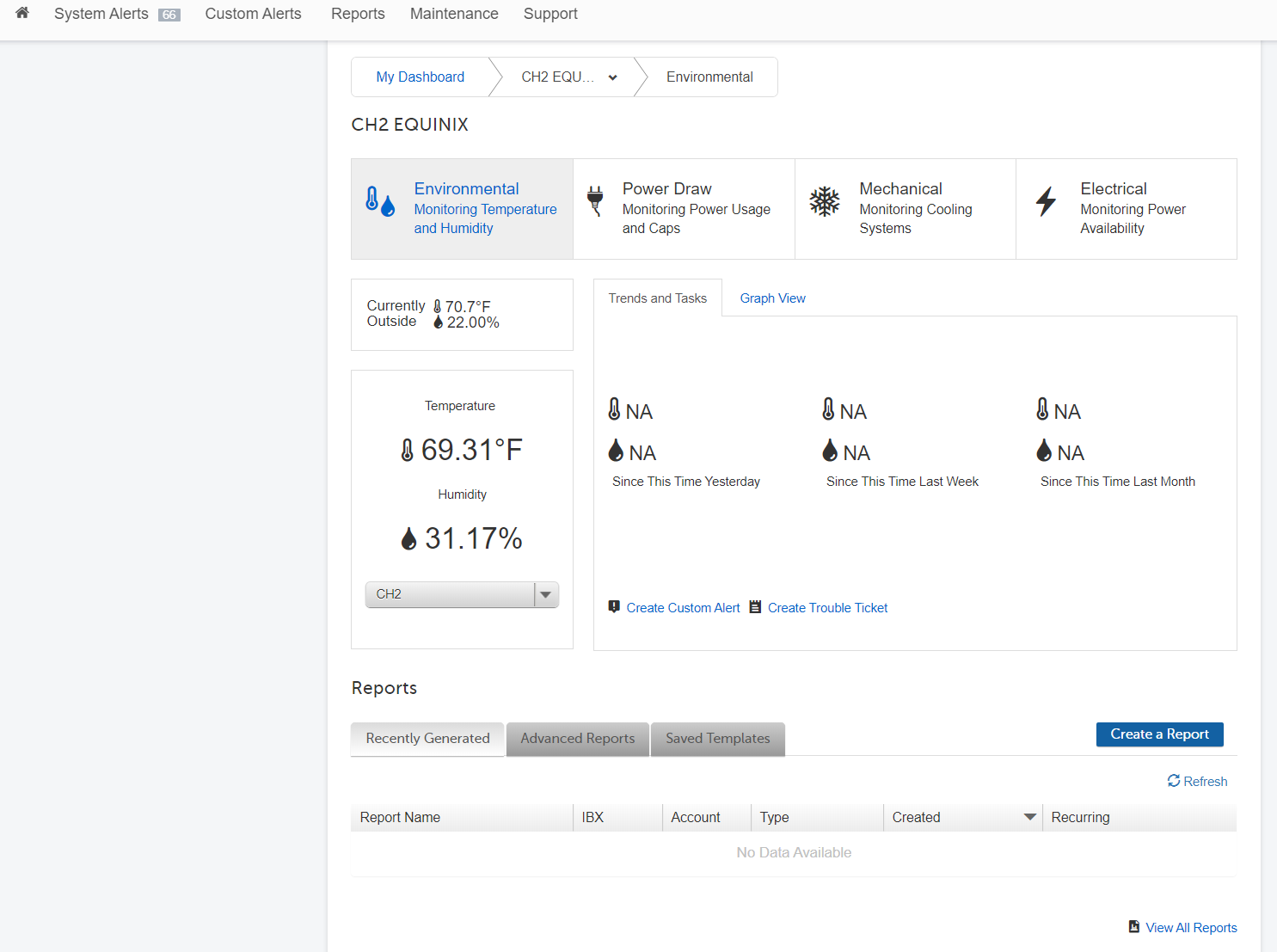The height and width of the screenshot is (952, 1277).
Task: Select the Environmental monitoring card title
Action: 466,188
